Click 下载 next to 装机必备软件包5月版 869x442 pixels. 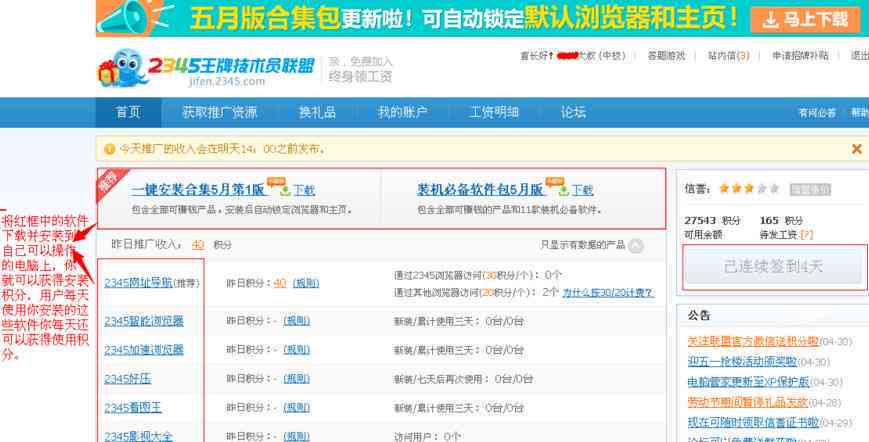582,191
